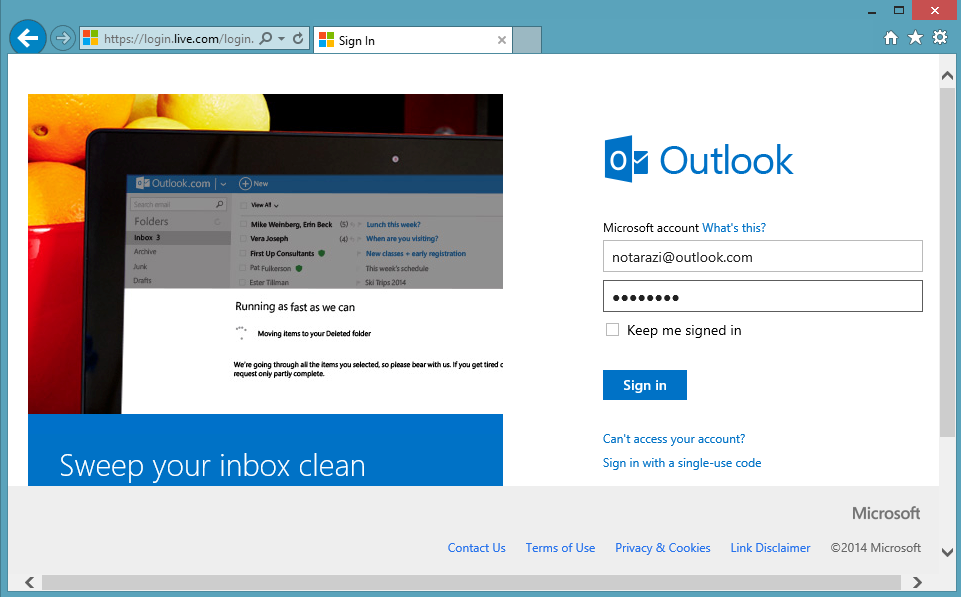
Task: Open Terms of Use footer link
Action: pyautogui.click(x=560, y=548)
